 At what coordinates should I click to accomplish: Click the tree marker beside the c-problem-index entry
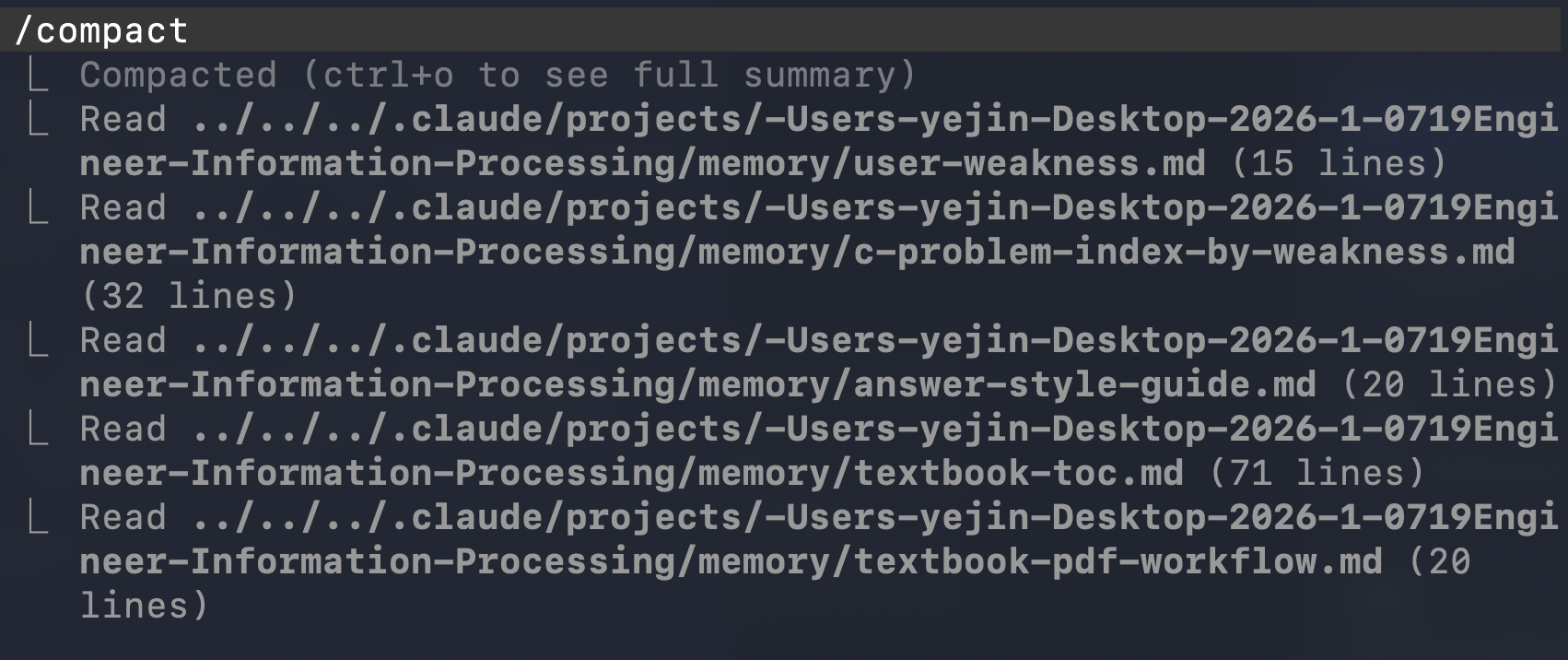(x=38, y=207)
